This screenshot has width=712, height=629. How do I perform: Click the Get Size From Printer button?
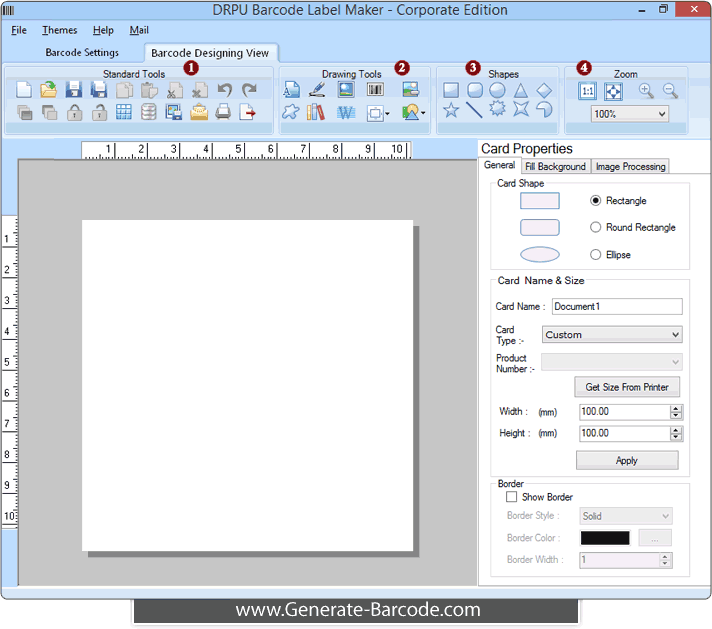(x=627, y=387)
